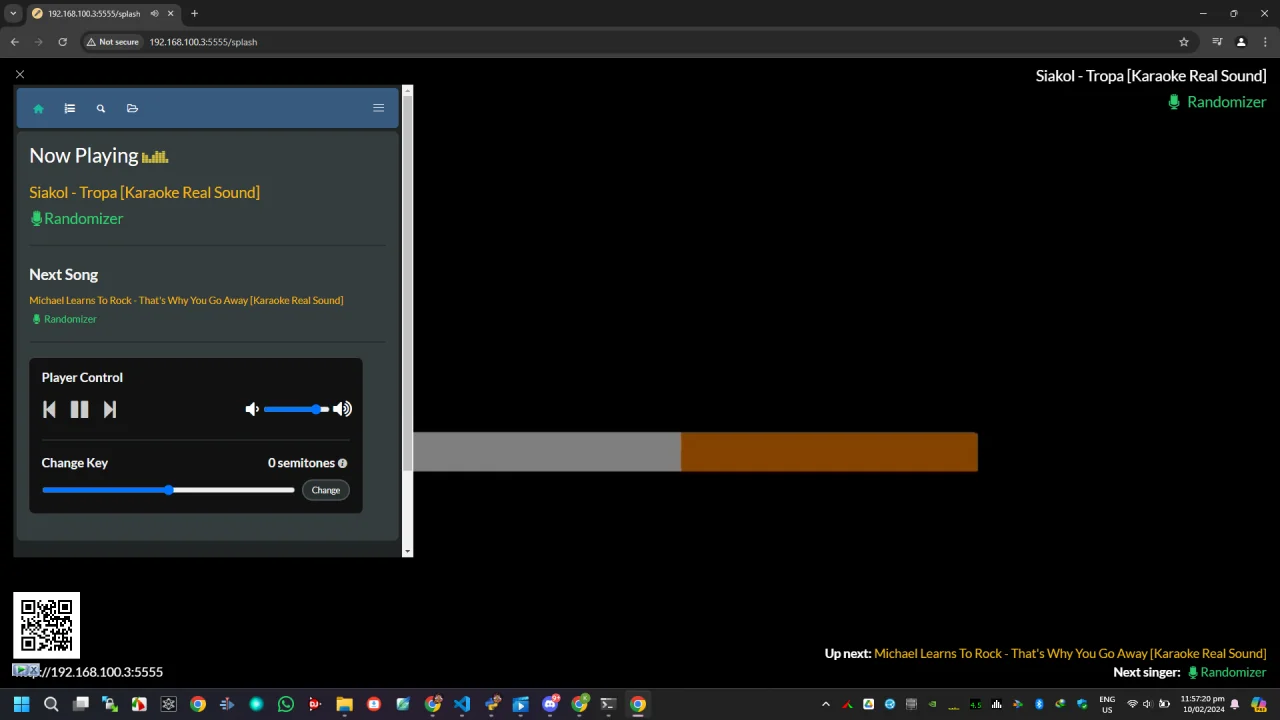Click the semitones info icon

point(342,463)
